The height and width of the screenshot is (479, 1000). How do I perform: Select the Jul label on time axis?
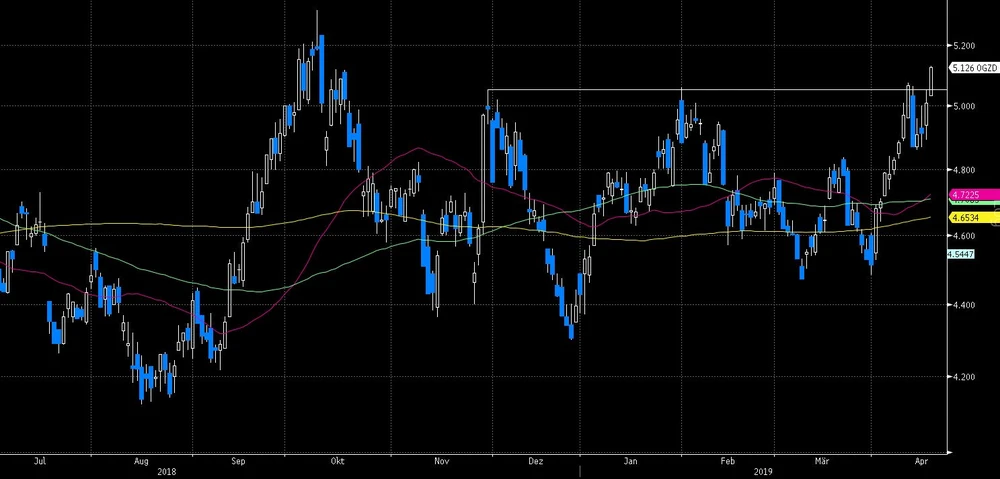point(41,462)
